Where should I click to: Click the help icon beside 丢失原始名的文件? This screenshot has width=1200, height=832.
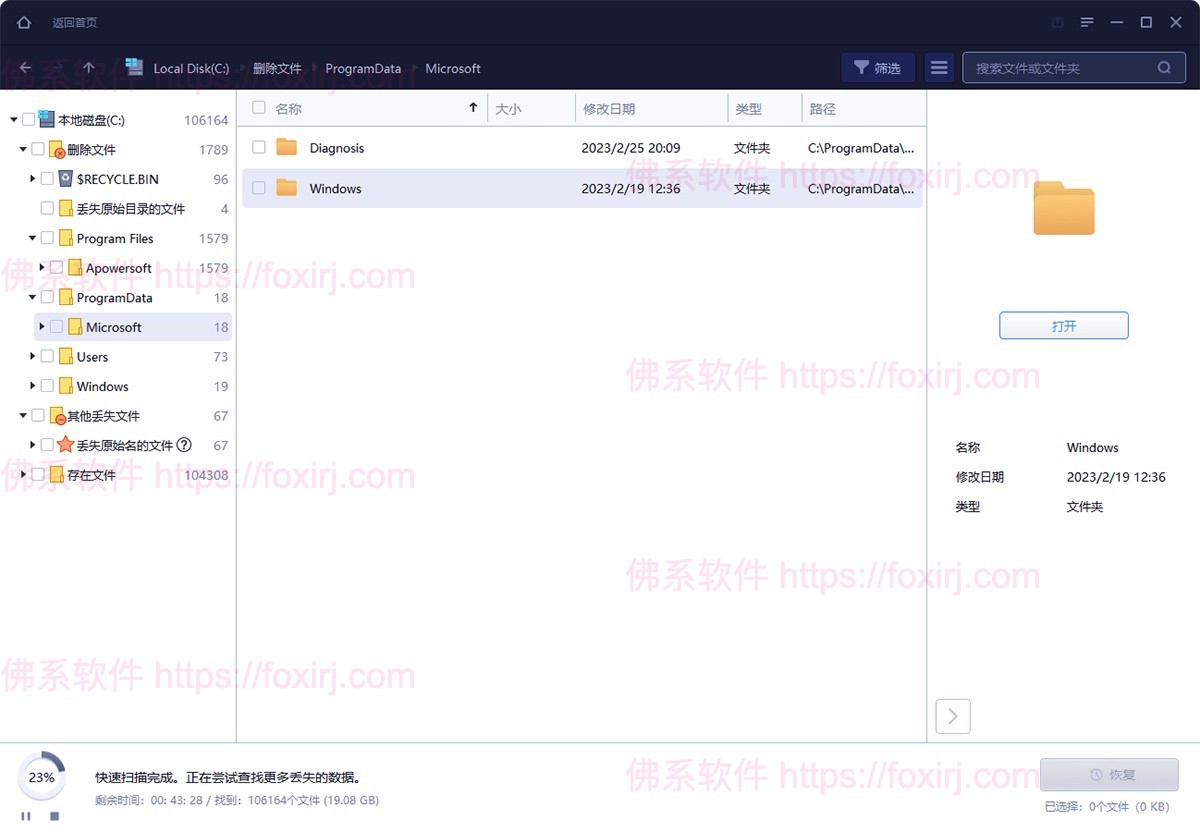[184, 445]
